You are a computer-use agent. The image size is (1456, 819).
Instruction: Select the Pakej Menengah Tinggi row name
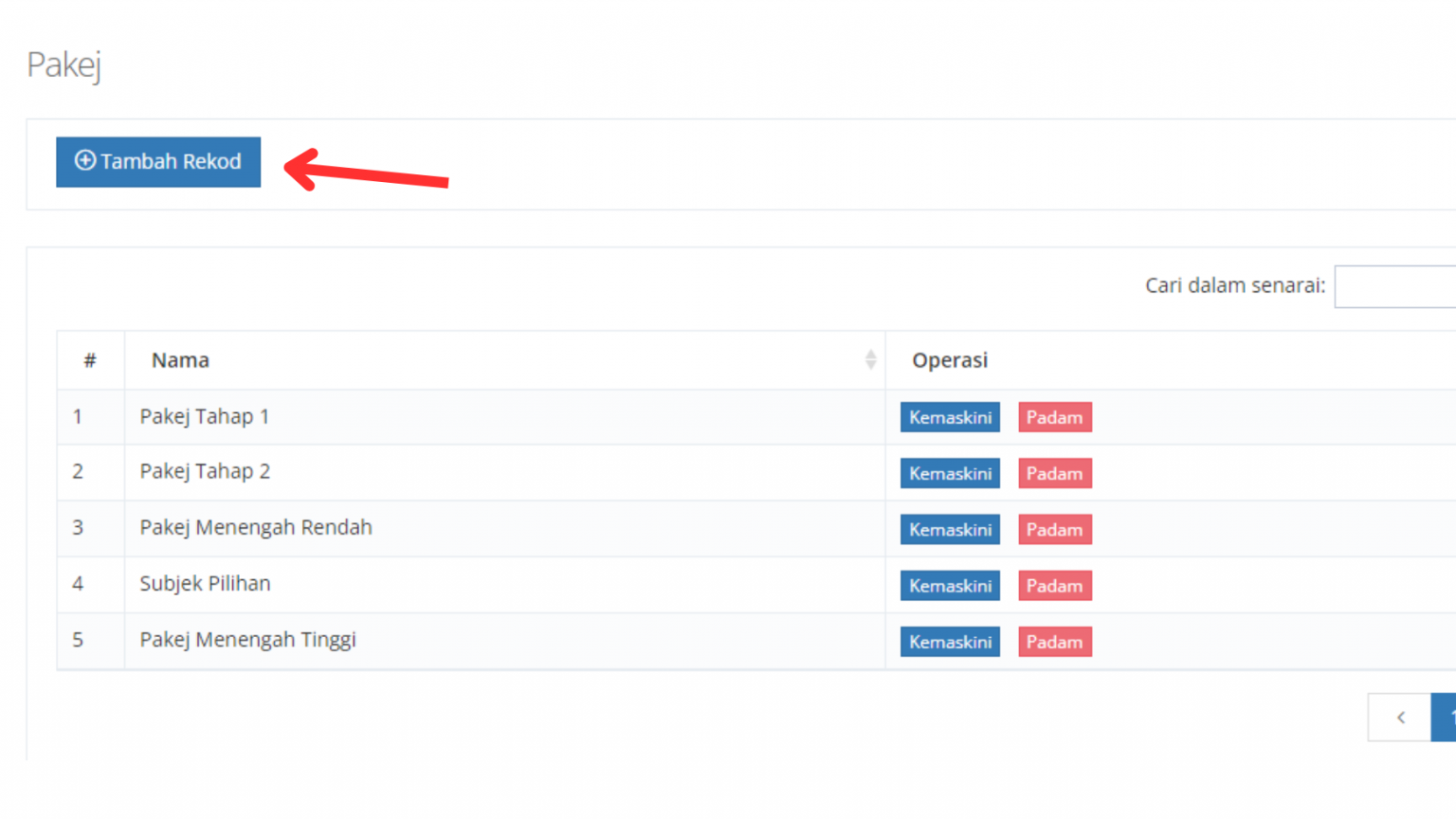point(247,640)
